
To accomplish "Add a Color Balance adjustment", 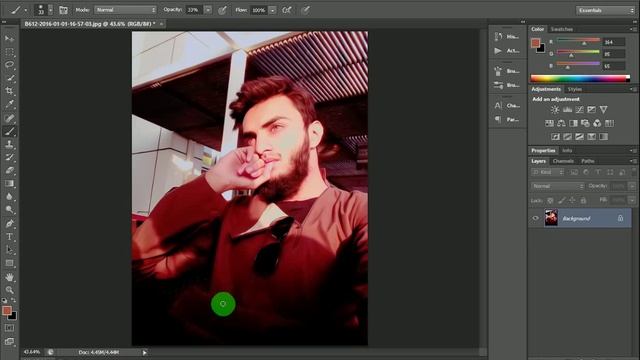I will point(562,123).
